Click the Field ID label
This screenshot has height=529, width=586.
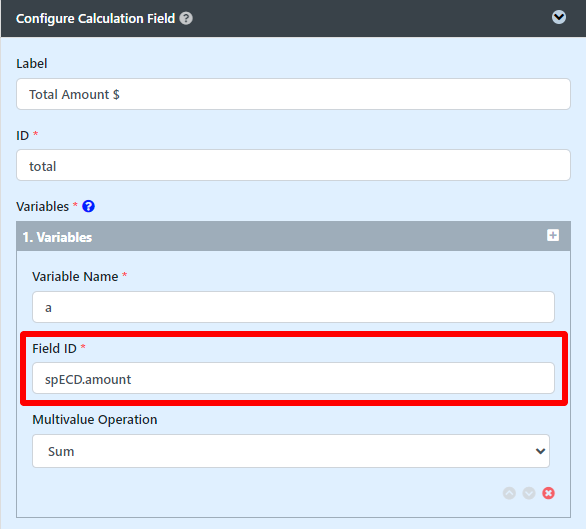[x=55, y=348]
